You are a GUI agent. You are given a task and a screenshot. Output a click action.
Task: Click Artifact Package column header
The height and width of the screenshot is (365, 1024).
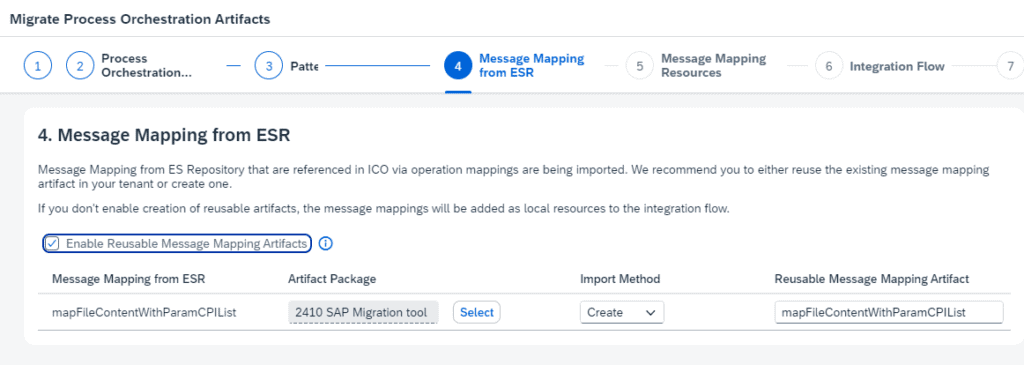pos(332,279)
